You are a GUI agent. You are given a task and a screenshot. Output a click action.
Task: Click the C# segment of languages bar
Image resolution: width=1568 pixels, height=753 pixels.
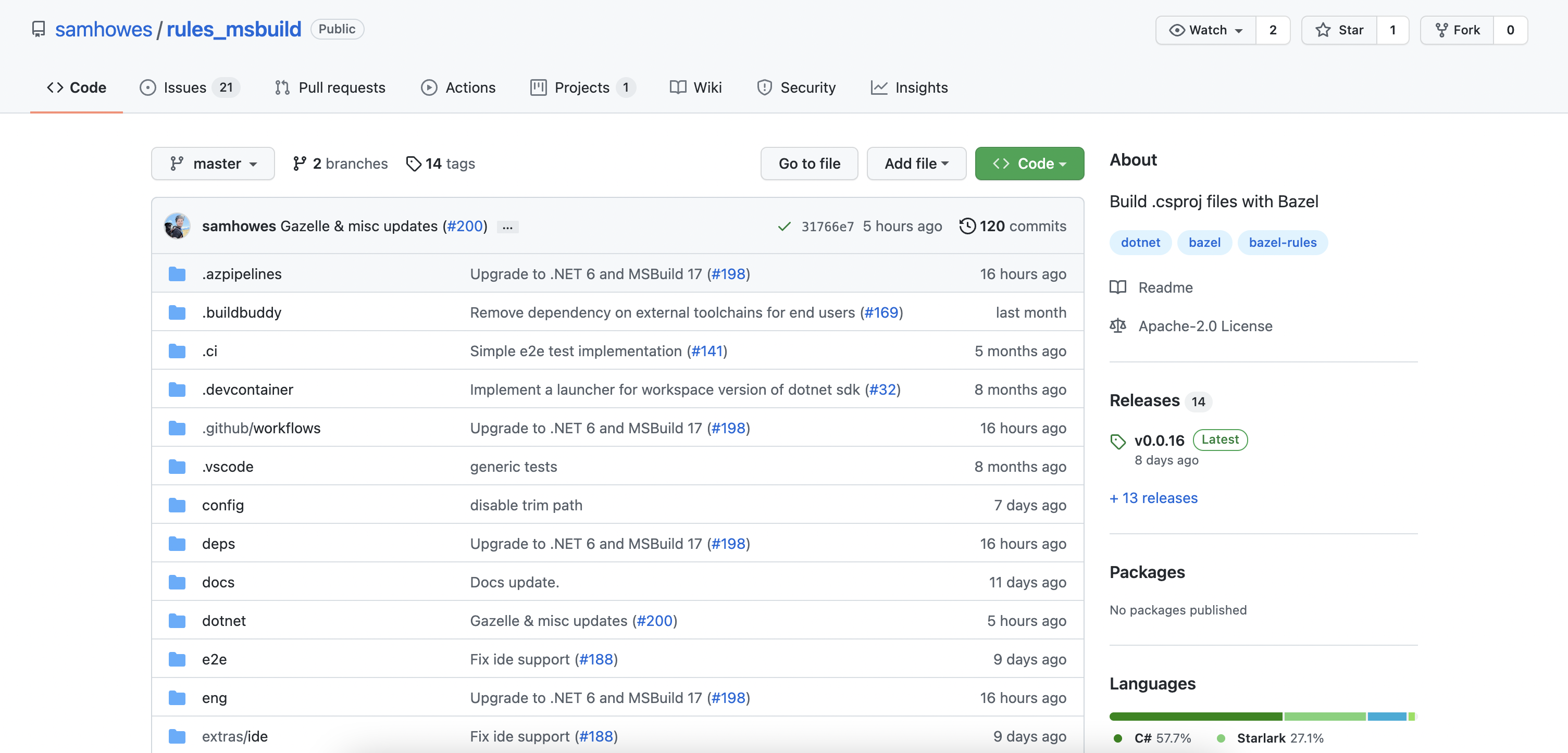pos(1195,717)
